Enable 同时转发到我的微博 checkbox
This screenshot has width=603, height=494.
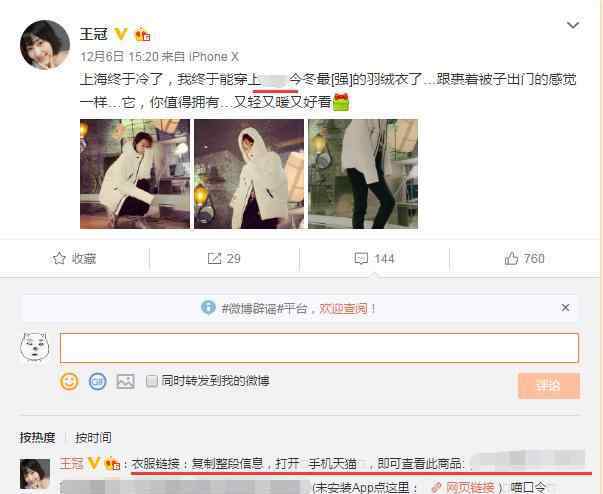(x=152, y=381)
